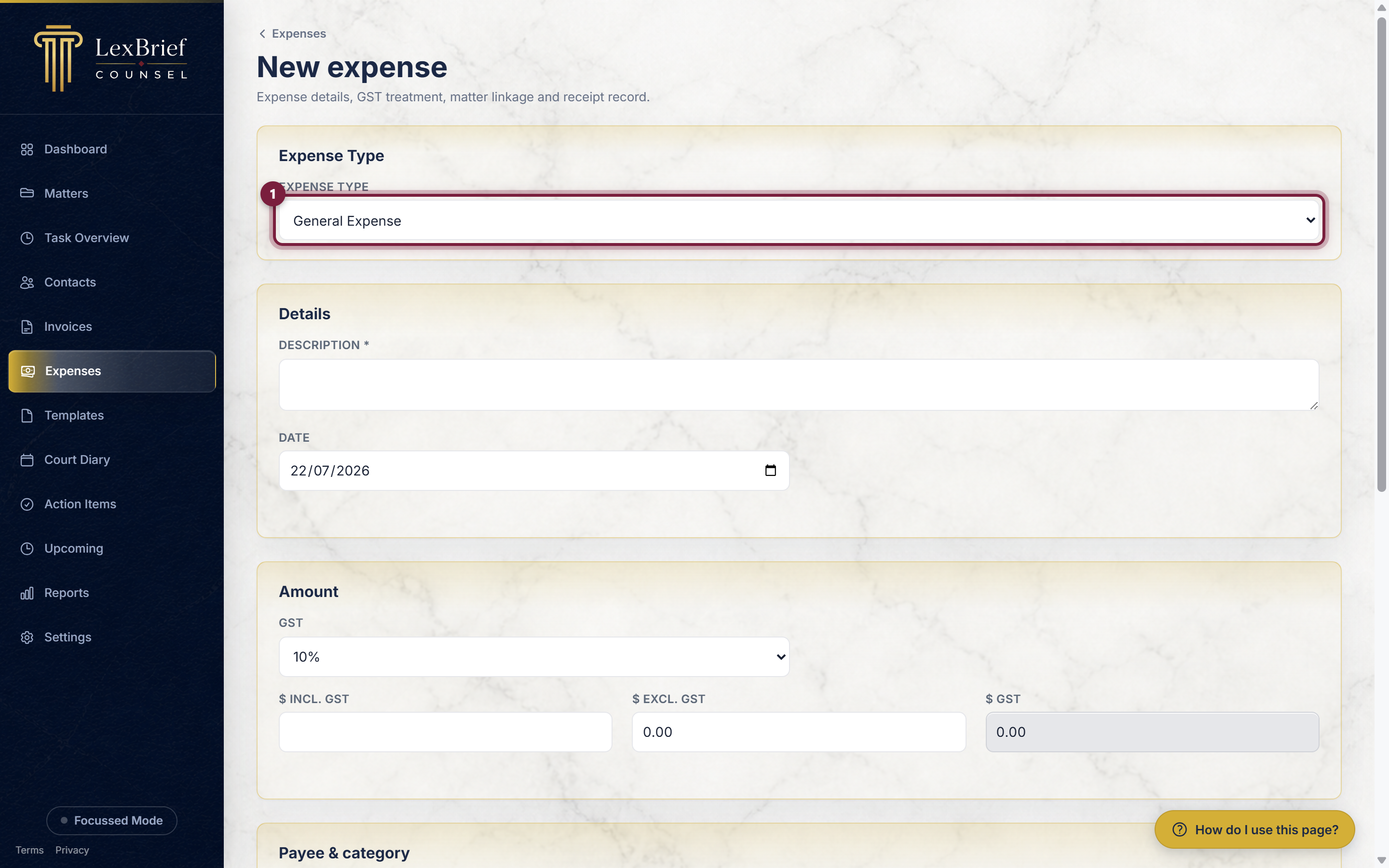Screen dimensions: 1389x868
Task: Open the Court Diary
Action: coord(112,460)
